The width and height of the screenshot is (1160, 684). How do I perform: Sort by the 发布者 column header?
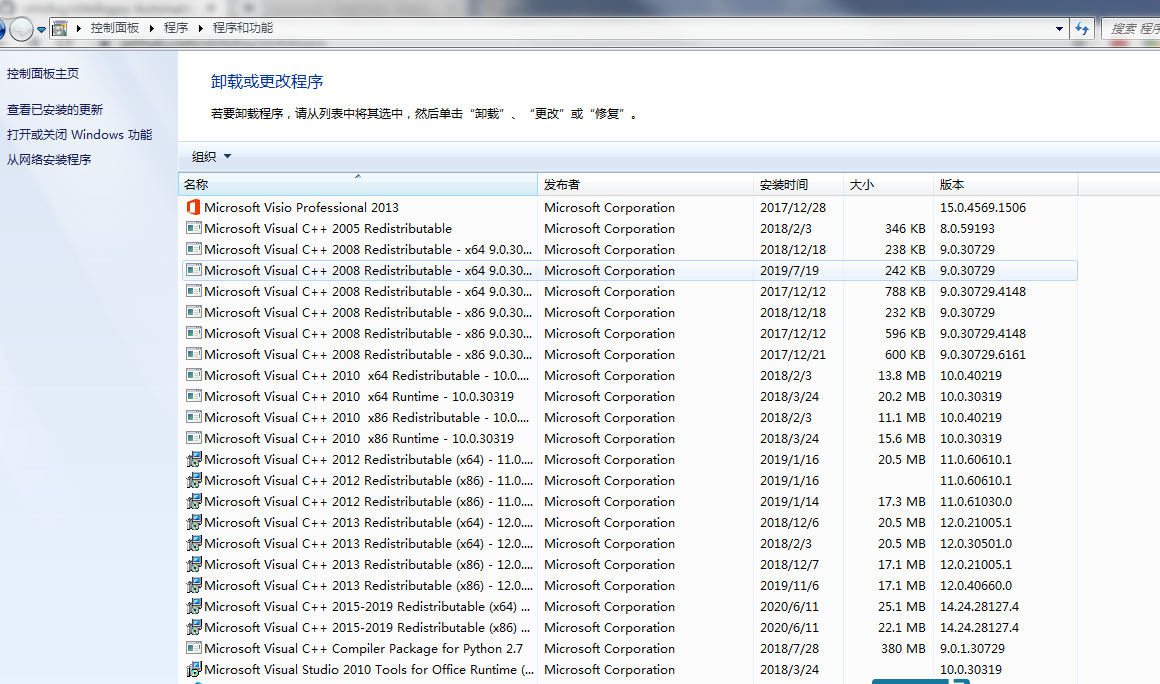coord(645,184)
